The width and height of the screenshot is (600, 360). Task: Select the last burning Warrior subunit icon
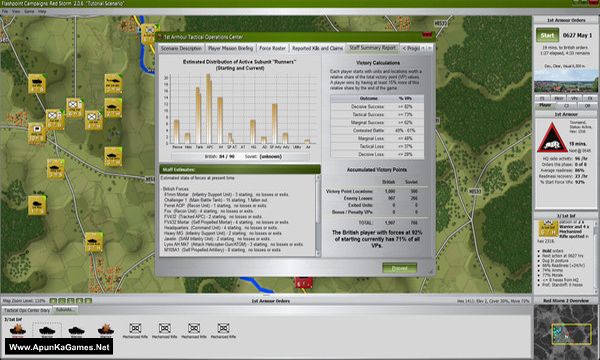tap(106, 330)
